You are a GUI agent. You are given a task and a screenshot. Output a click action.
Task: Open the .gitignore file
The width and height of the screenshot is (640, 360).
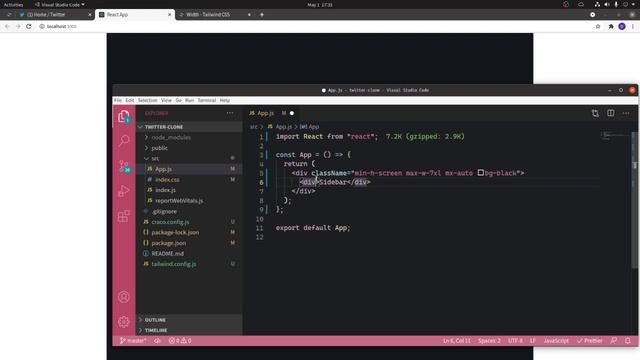coord(164,211)
